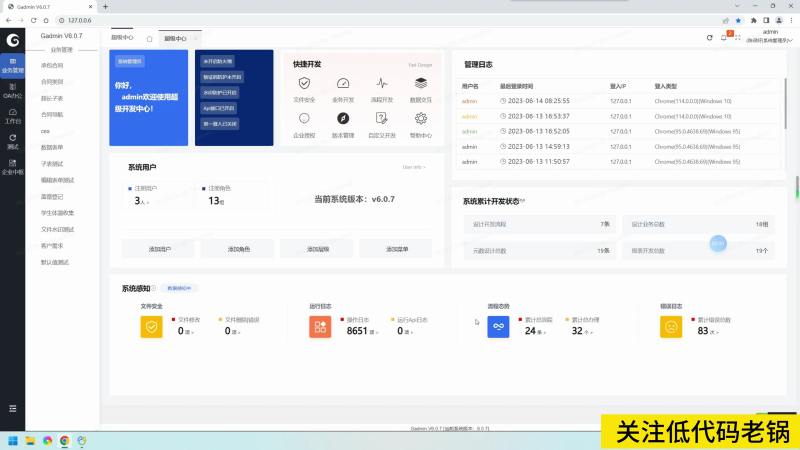
Task: Open the 子表测试 sidebar menu item
Action: (52, 164)
